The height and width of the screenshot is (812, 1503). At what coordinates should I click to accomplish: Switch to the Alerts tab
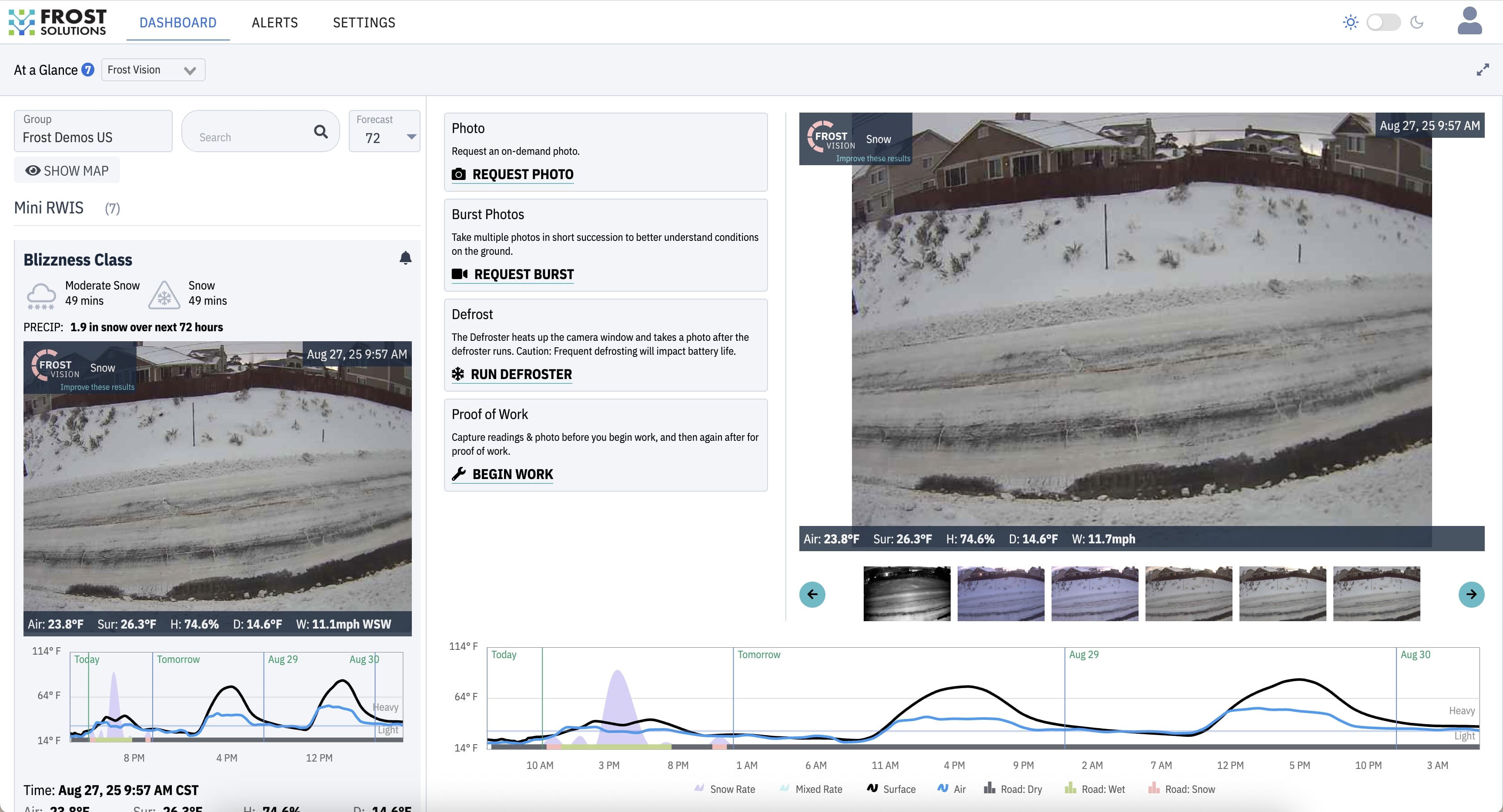coord(274,23)
